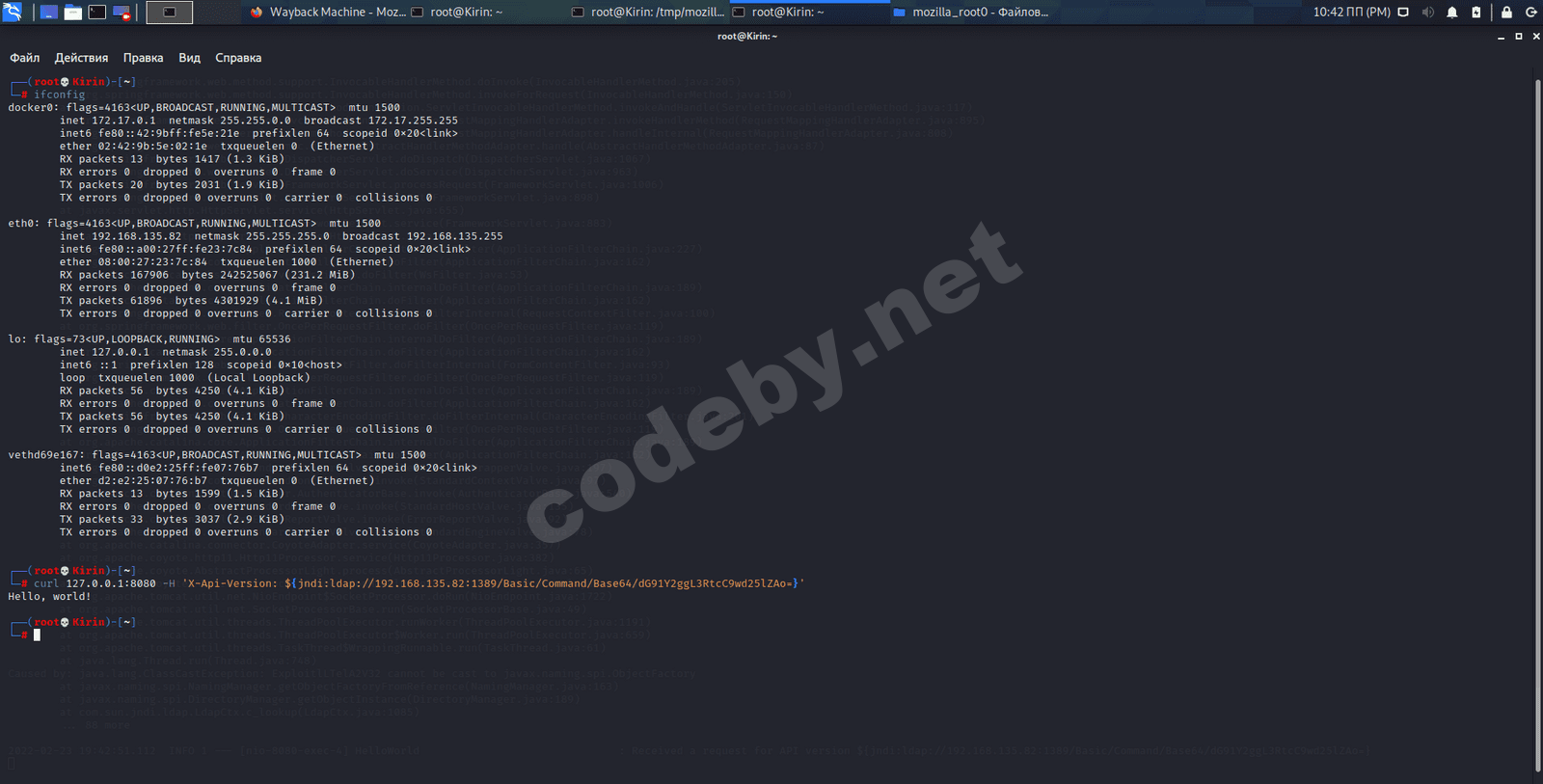Screen dimensions: 1543x784
Task: Click the Hello, world! output
Action: [x=49, y=597]
